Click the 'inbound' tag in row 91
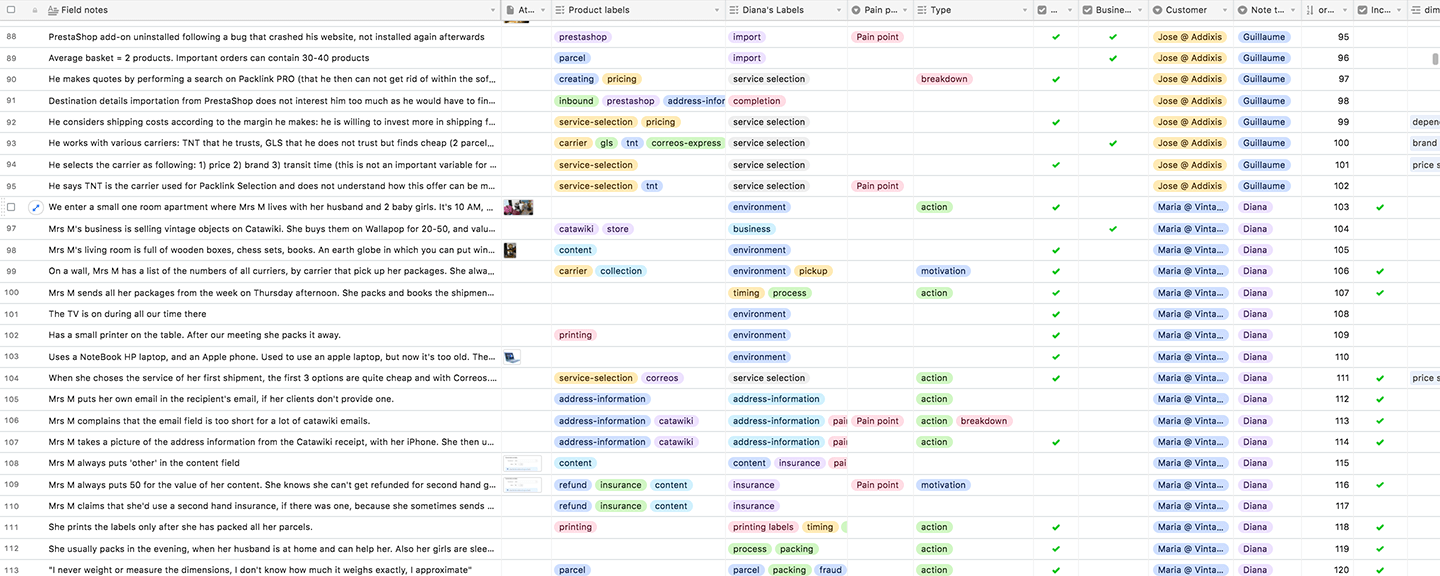The height and width of the screenshot is (576, 1440). (x=576, y=101)
